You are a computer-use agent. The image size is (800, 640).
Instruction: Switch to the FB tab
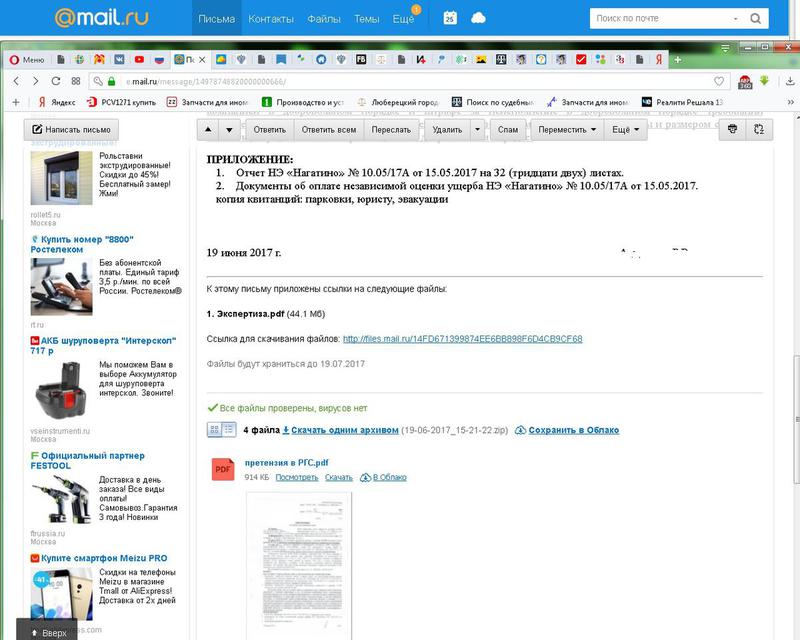click(361, 60)
